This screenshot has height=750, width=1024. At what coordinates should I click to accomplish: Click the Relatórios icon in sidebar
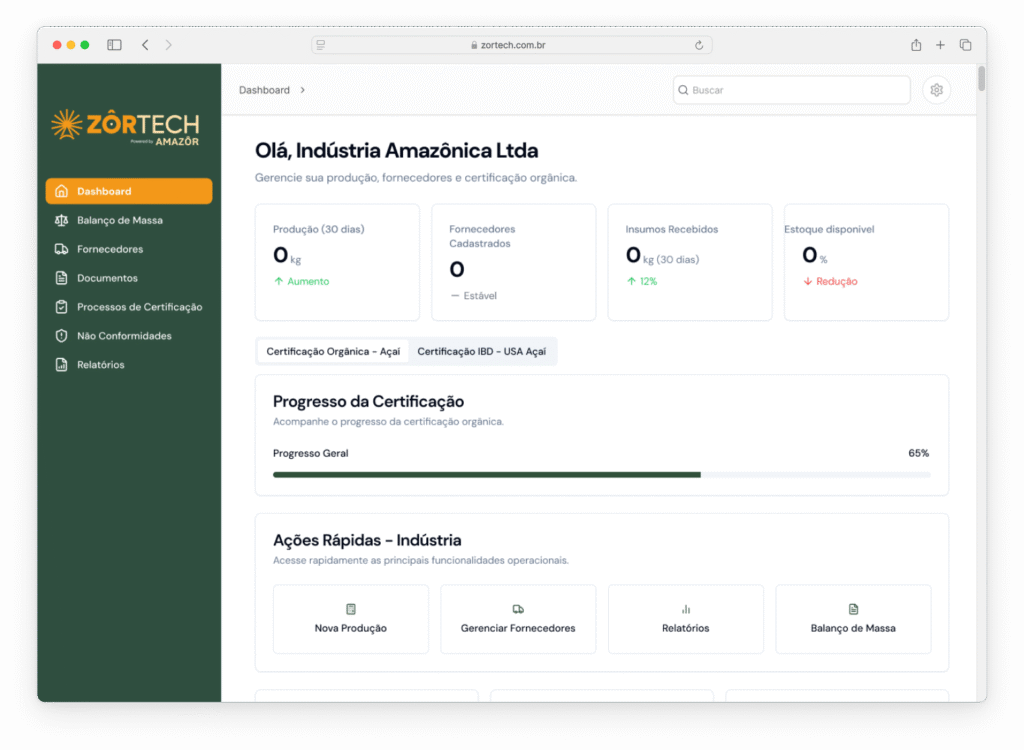point(61,365)
